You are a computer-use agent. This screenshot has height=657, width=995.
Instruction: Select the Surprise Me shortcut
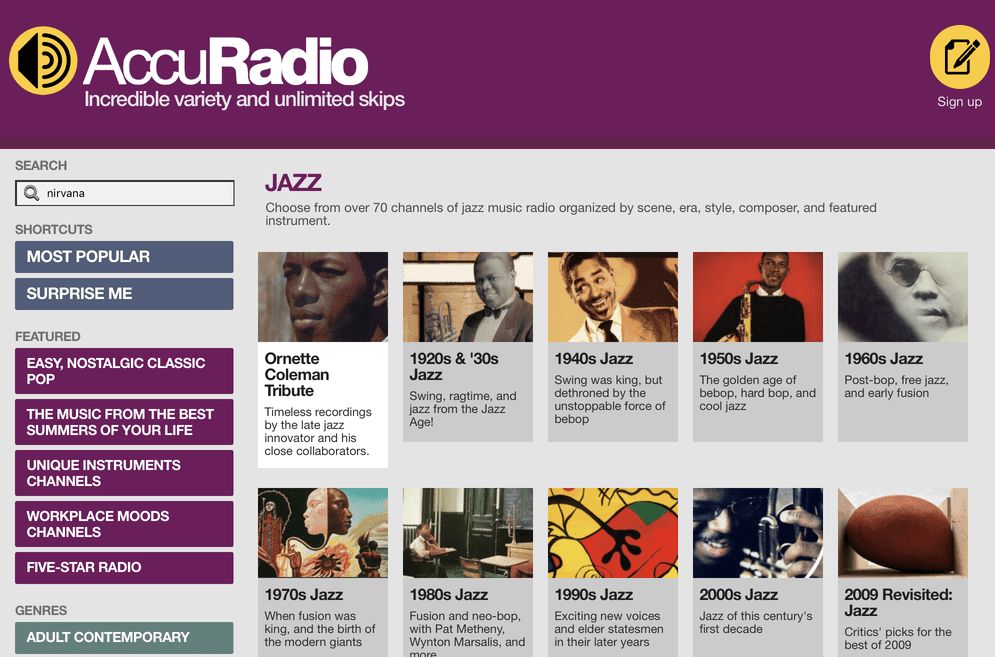click(x=124, y=294)
